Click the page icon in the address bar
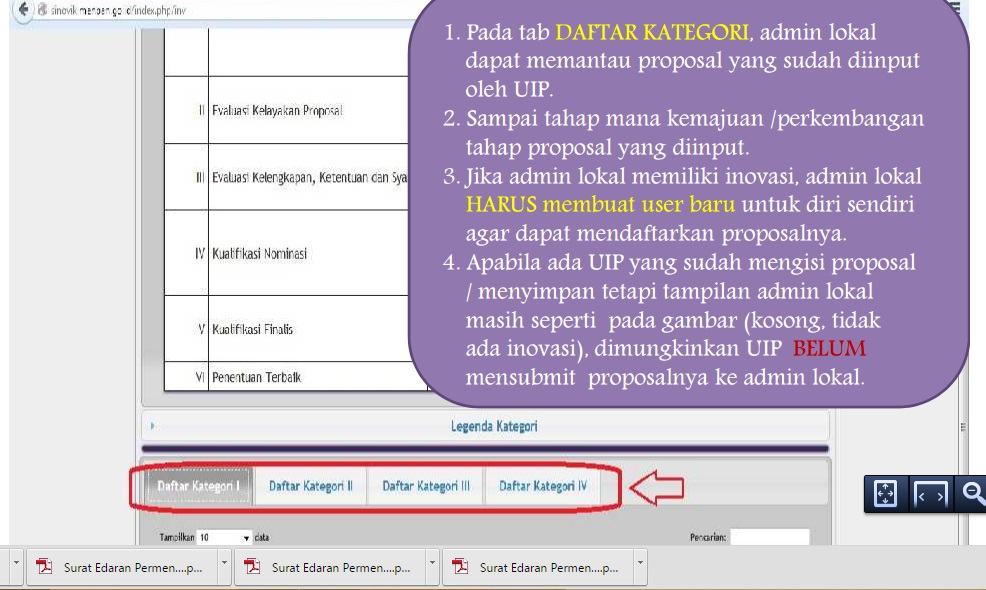The height and width of the screenshot is (590, 986). click(x=43, y=10)
